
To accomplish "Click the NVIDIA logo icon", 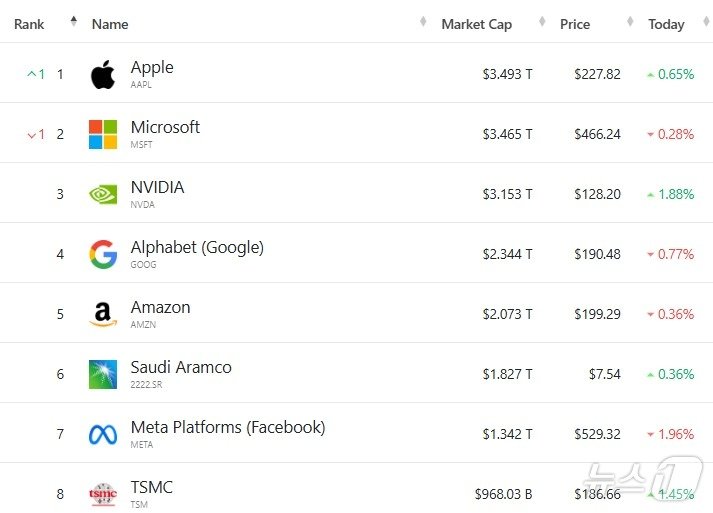I will [x=103, y=194].
